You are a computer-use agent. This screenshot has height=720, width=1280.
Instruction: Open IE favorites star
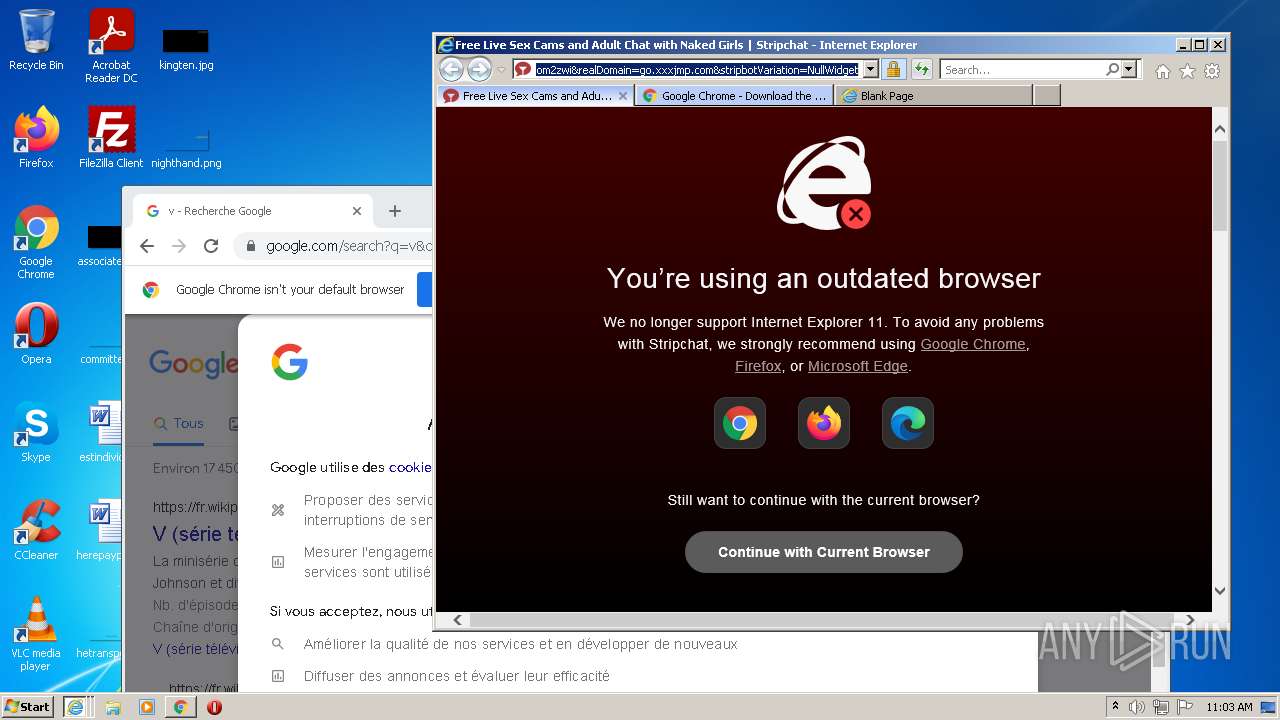(x=1187, y=70)
